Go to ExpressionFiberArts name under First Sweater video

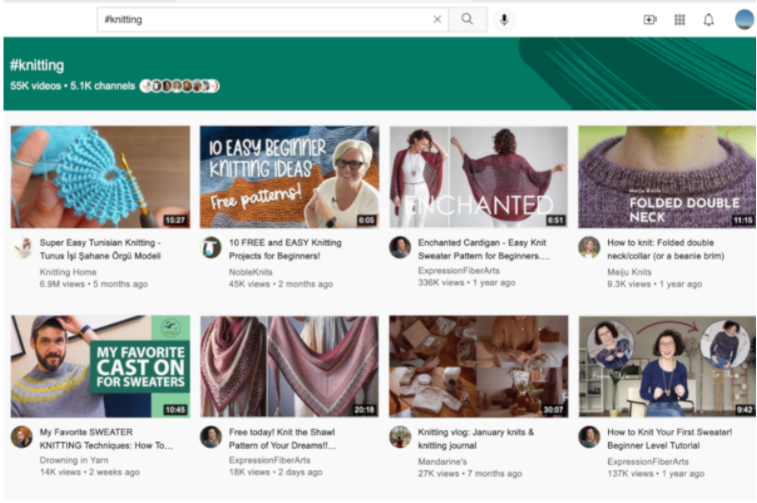pos(648,461)
